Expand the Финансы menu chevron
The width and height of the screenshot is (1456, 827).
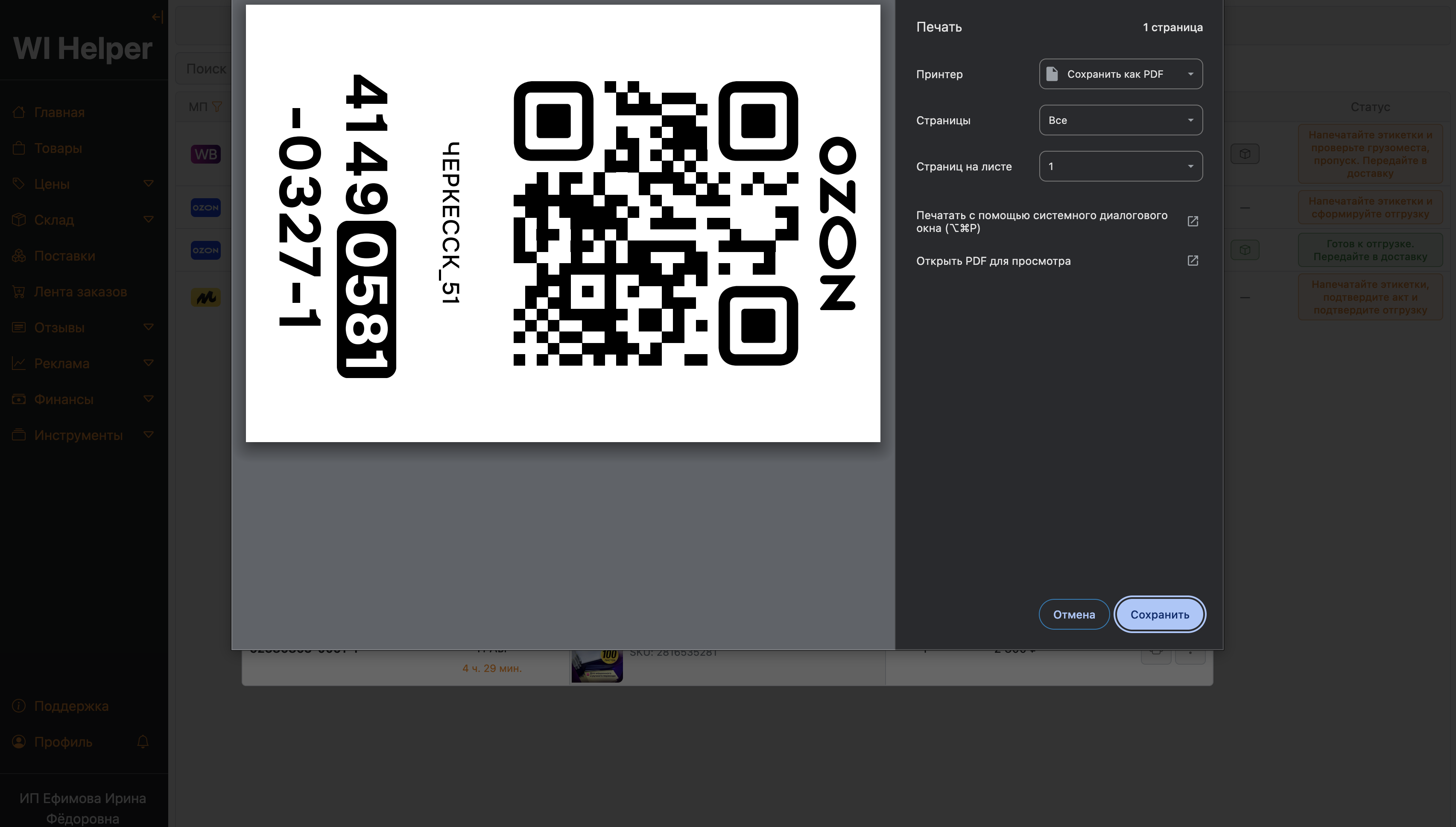(x=149, y=399)
